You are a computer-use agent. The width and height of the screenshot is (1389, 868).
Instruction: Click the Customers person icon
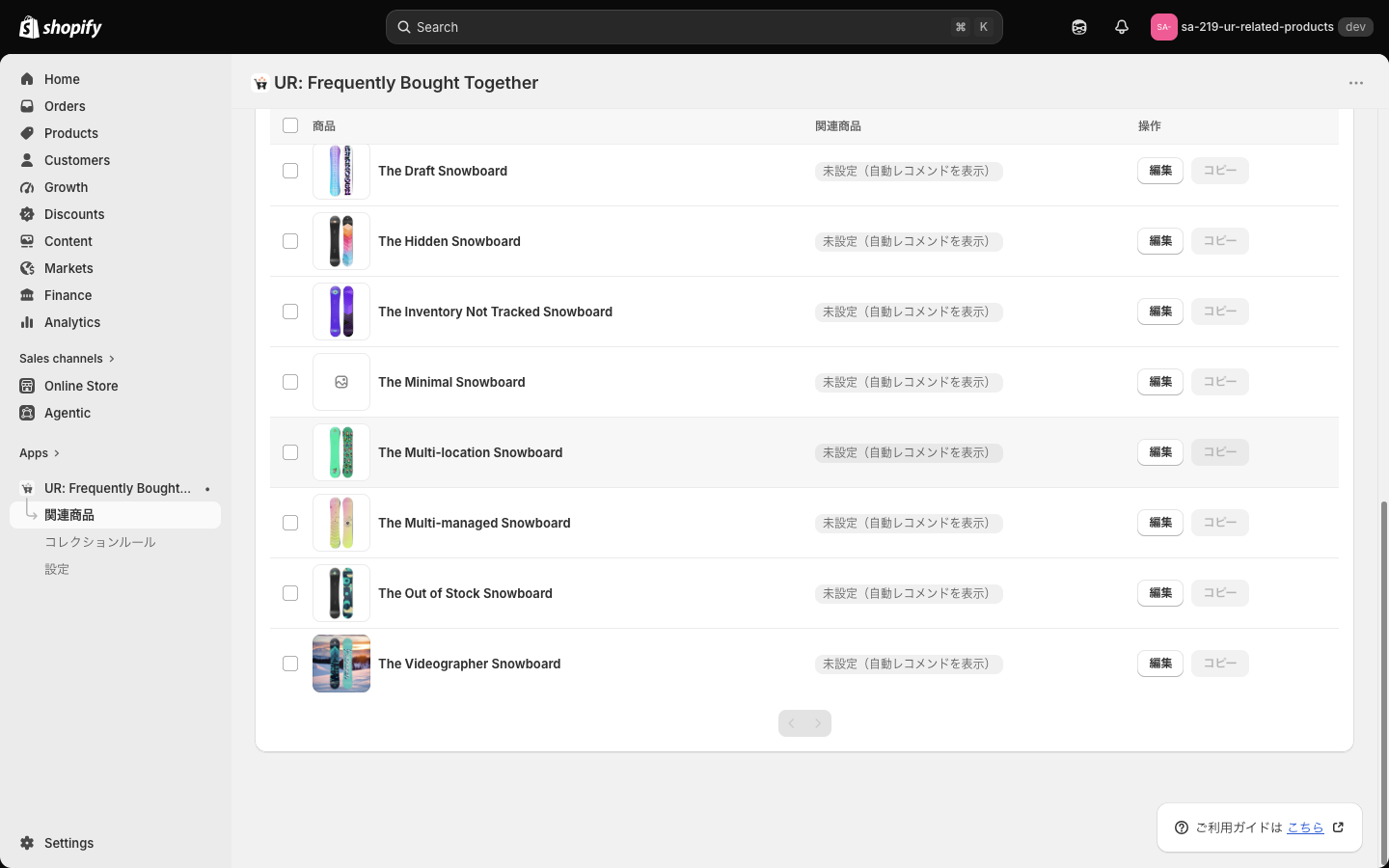click(27, 160)
